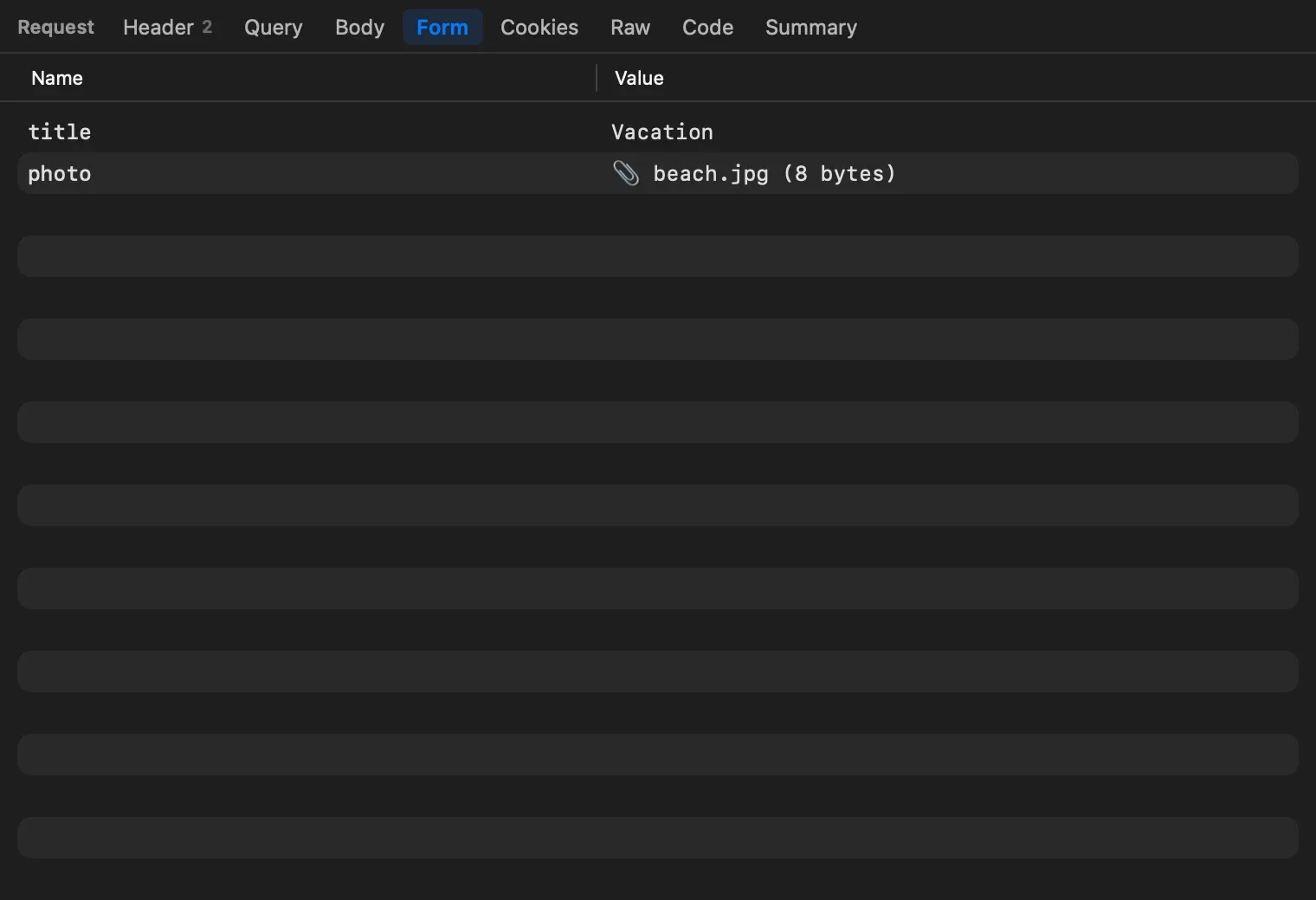Select the 'title' name cell
The width and height of the screenshot is (1316, 900).
coord(60,132)
